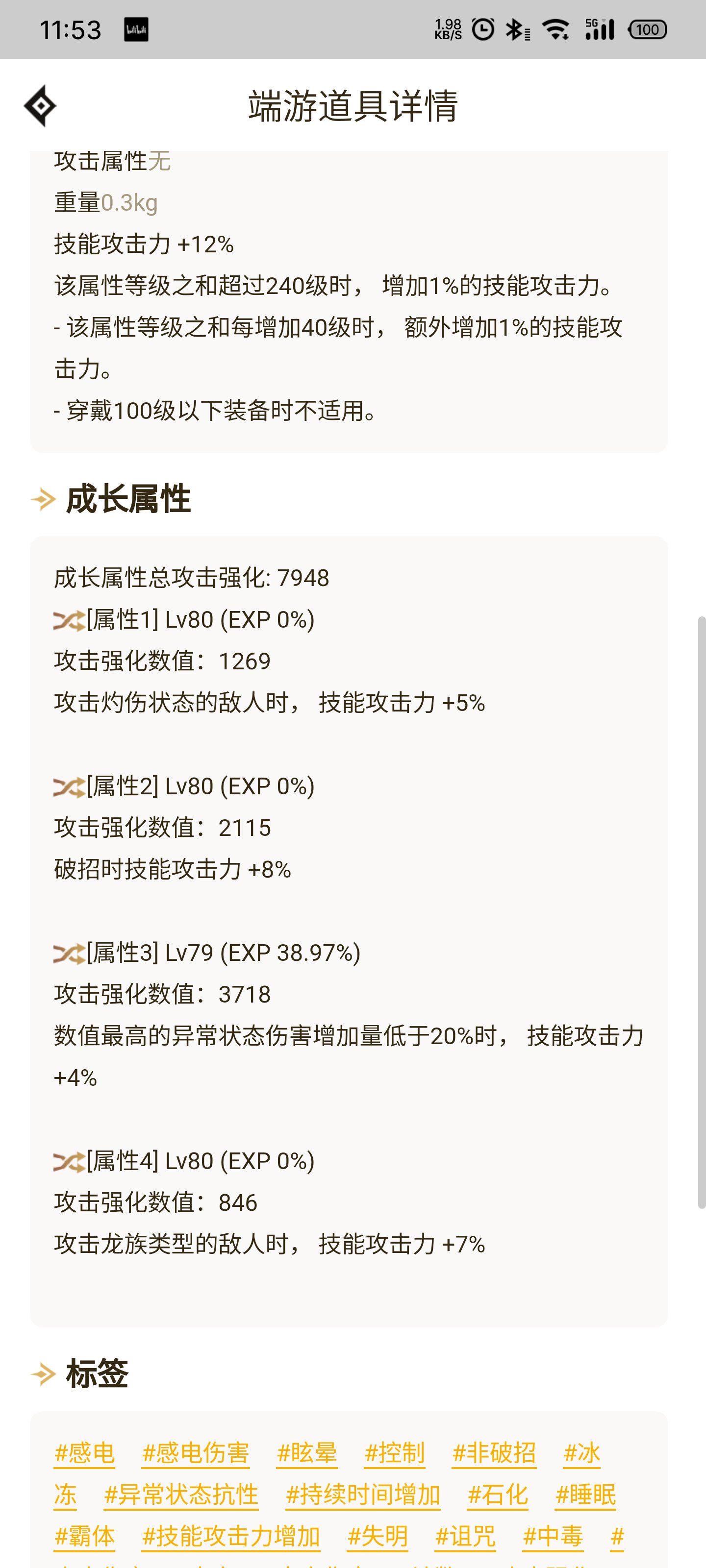Tap the #石化 tag
706x1568 pixels.
coord(498,1494)
